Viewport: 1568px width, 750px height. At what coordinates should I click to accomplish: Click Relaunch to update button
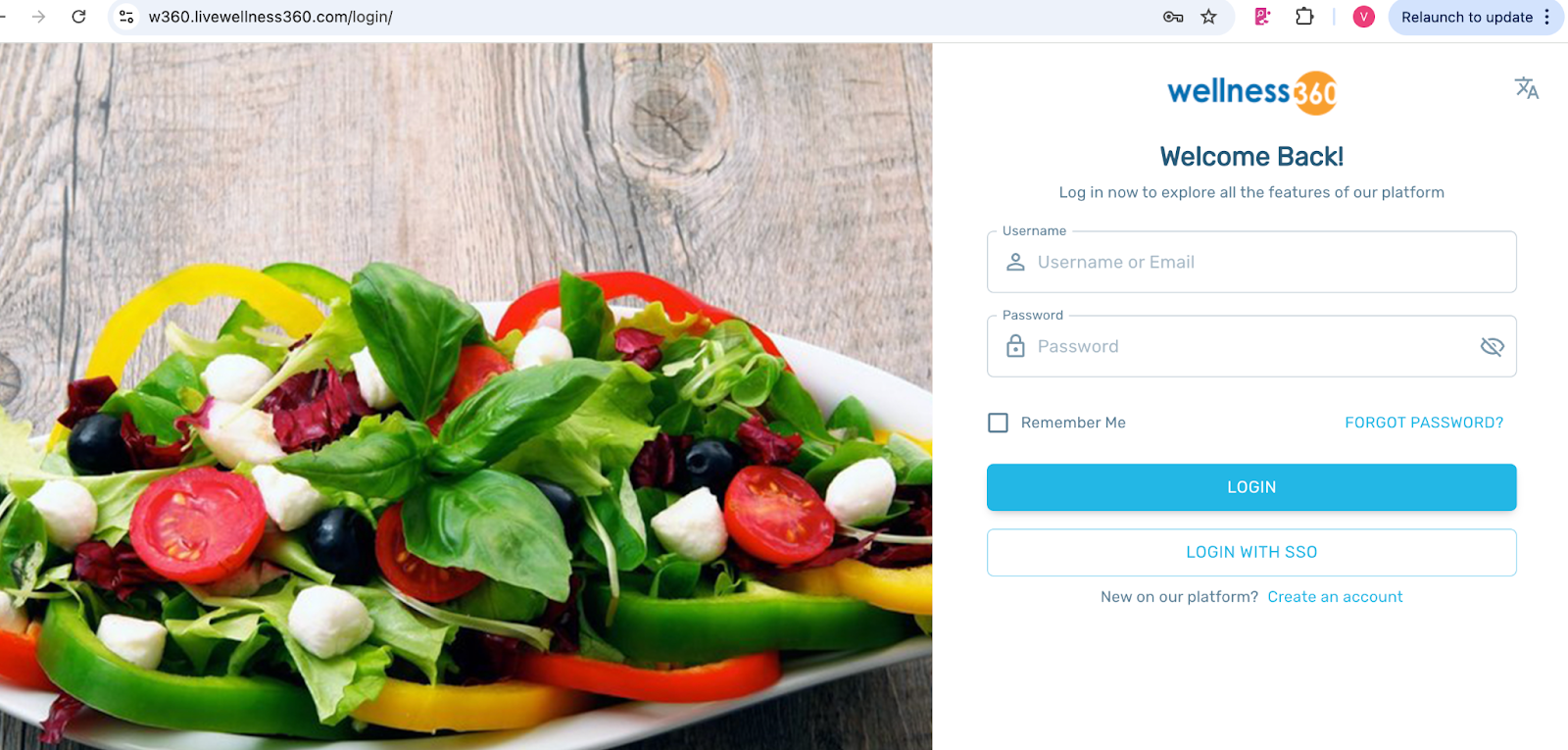point(1466,17)
